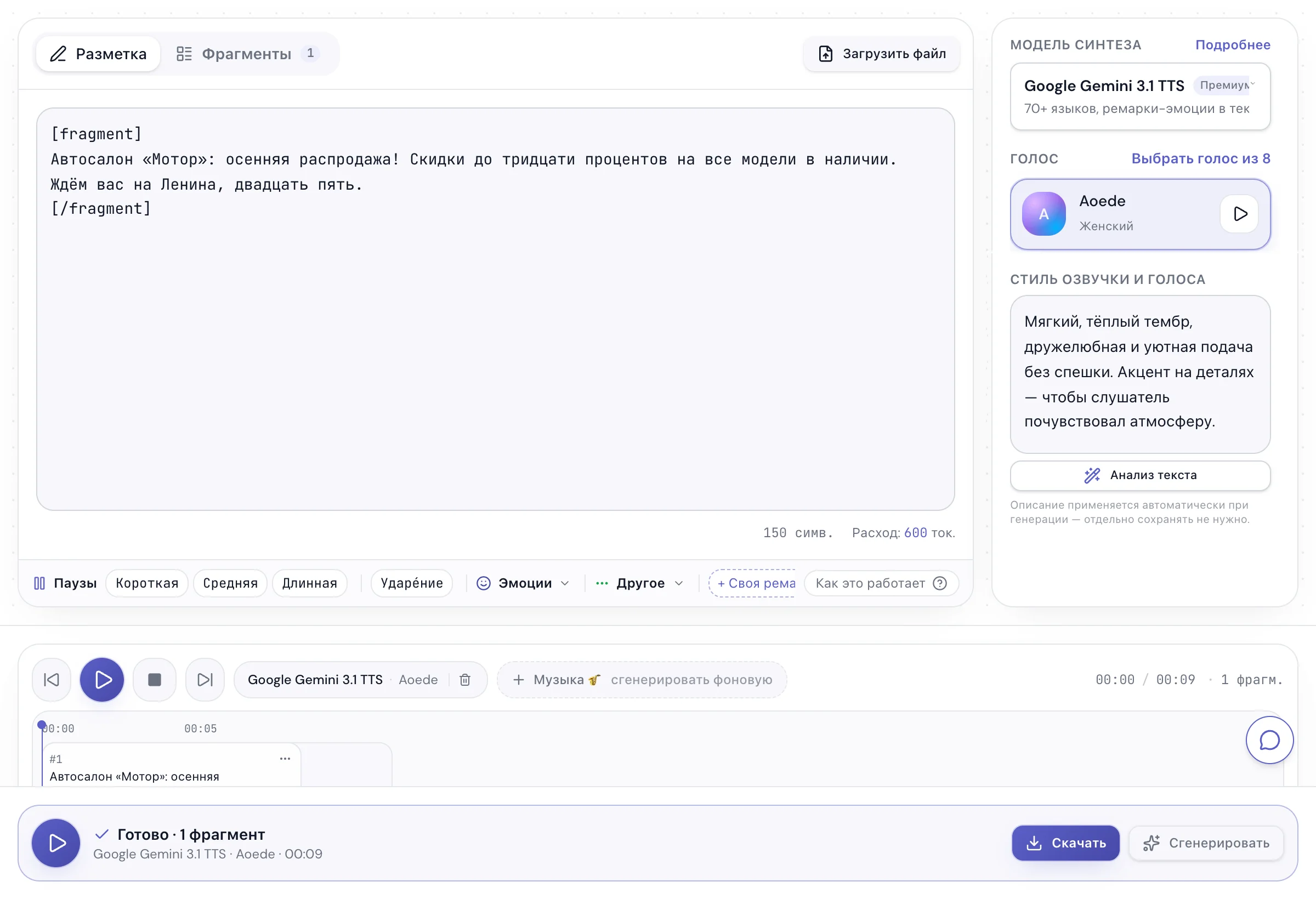Play the timeline with round play button
This screenshot has width=1316, height=899.
(x=102, y=680)
